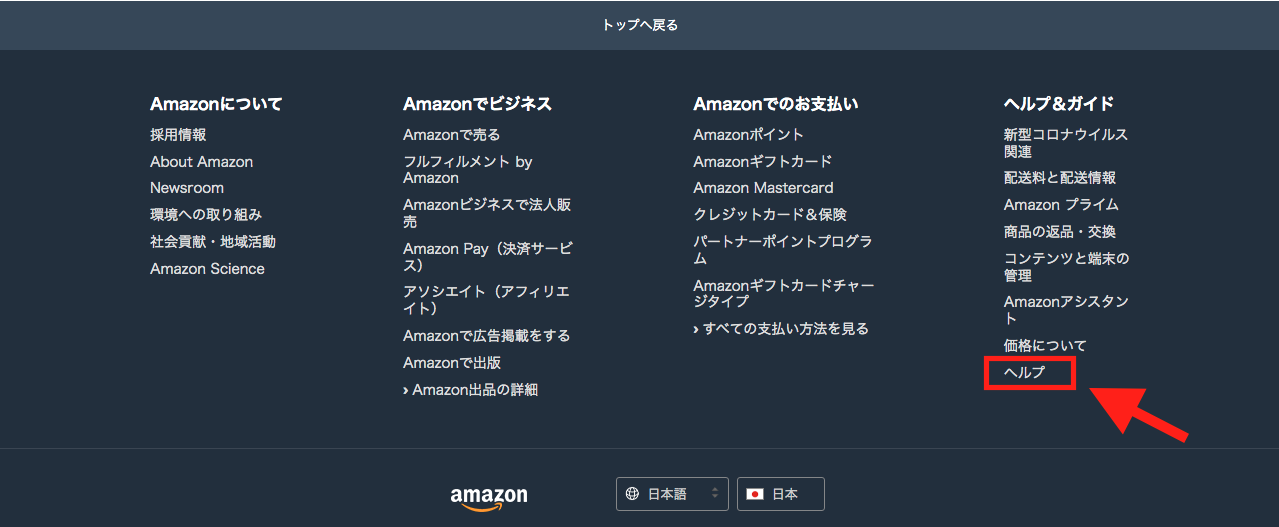Open Amazonポイント link
1279x527 pixels.
point(748,135)
